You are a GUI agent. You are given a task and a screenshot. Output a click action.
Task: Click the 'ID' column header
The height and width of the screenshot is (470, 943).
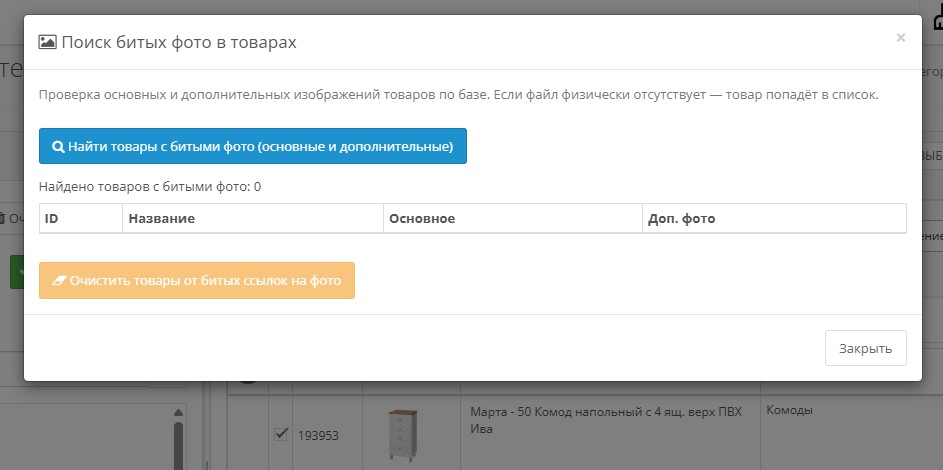52,218
